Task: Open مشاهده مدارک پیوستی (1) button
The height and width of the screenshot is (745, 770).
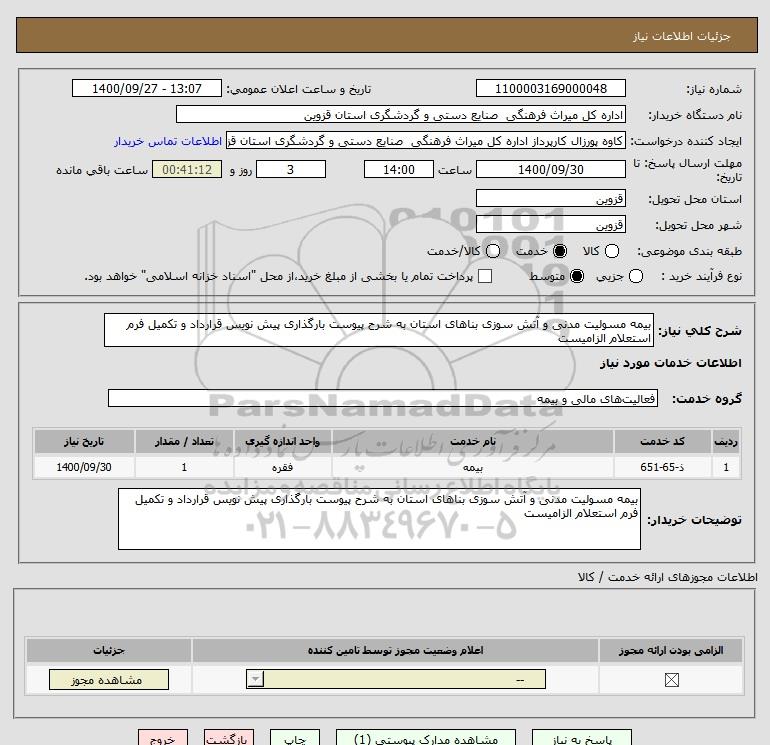Action: [426, 738]
